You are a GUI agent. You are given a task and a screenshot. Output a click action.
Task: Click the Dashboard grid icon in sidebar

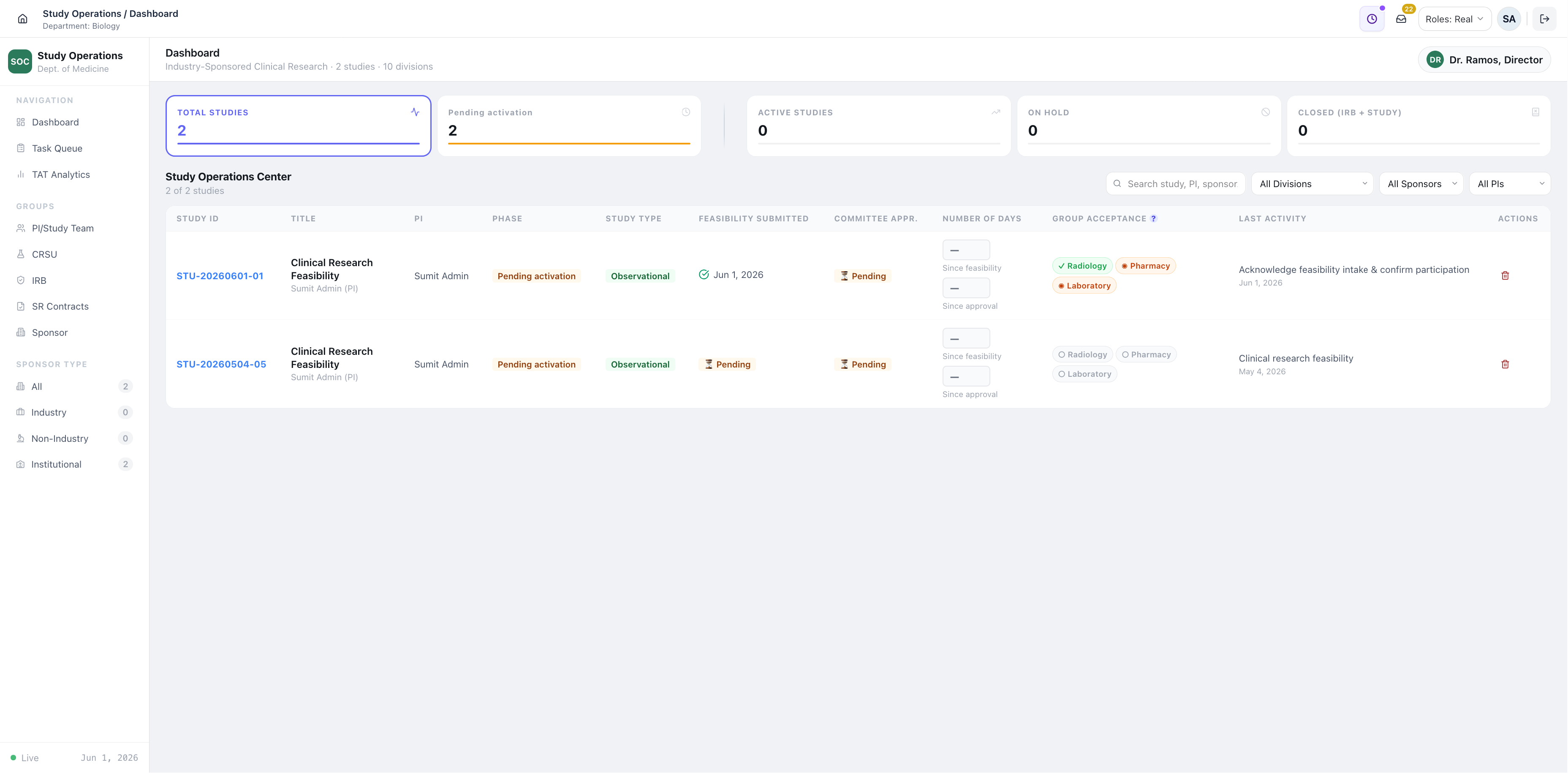point(21,122)
